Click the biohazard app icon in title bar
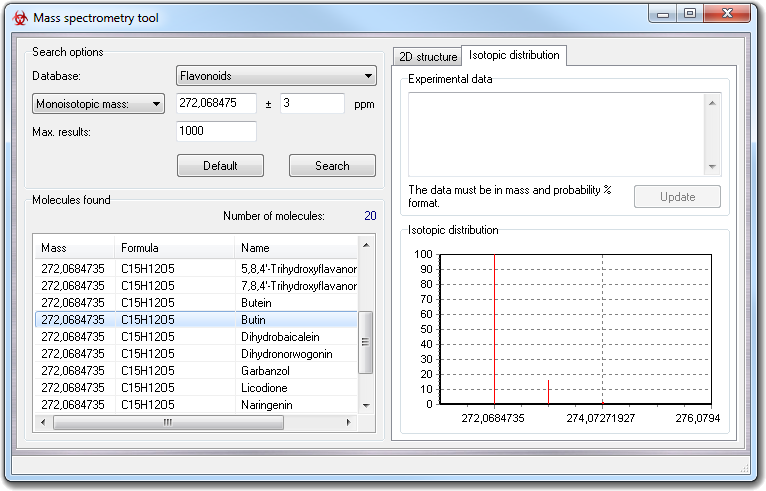 point(20,18)
